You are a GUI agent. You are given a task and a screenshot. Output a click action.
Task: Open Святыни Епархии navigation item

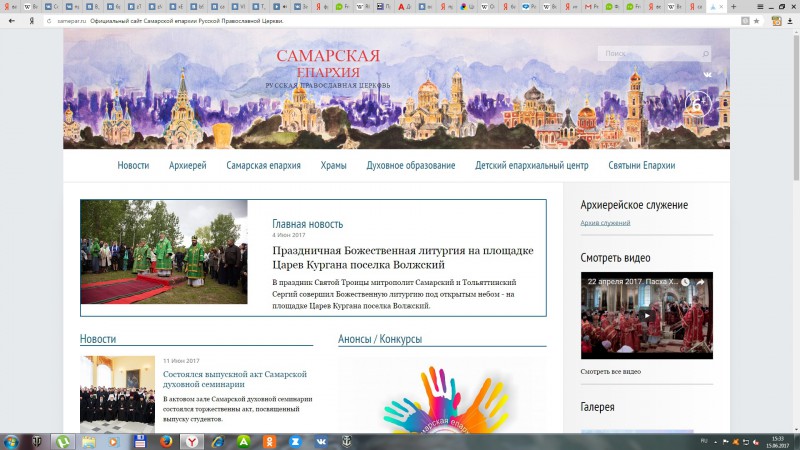(x=642, y=165)
